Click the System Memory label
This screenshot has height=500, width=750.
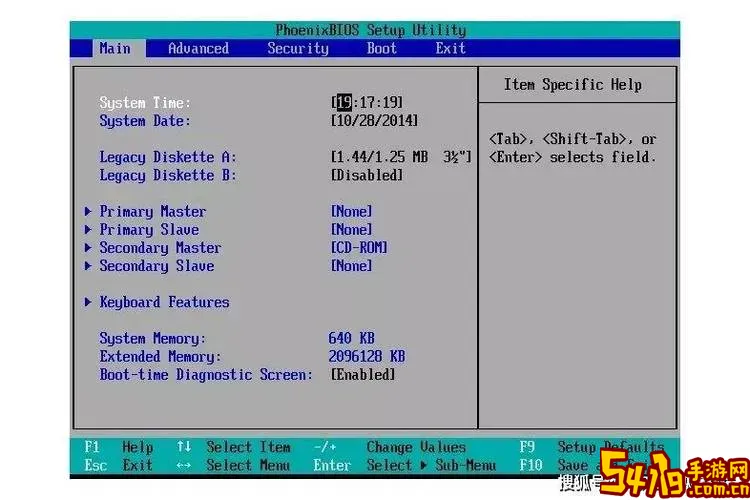pos(153,339)
